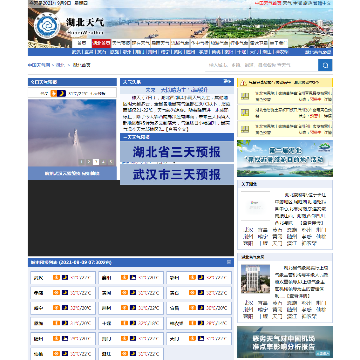Click the daytime icon in the 十堰 card
360x360 pixels.
tap(124, 323)
